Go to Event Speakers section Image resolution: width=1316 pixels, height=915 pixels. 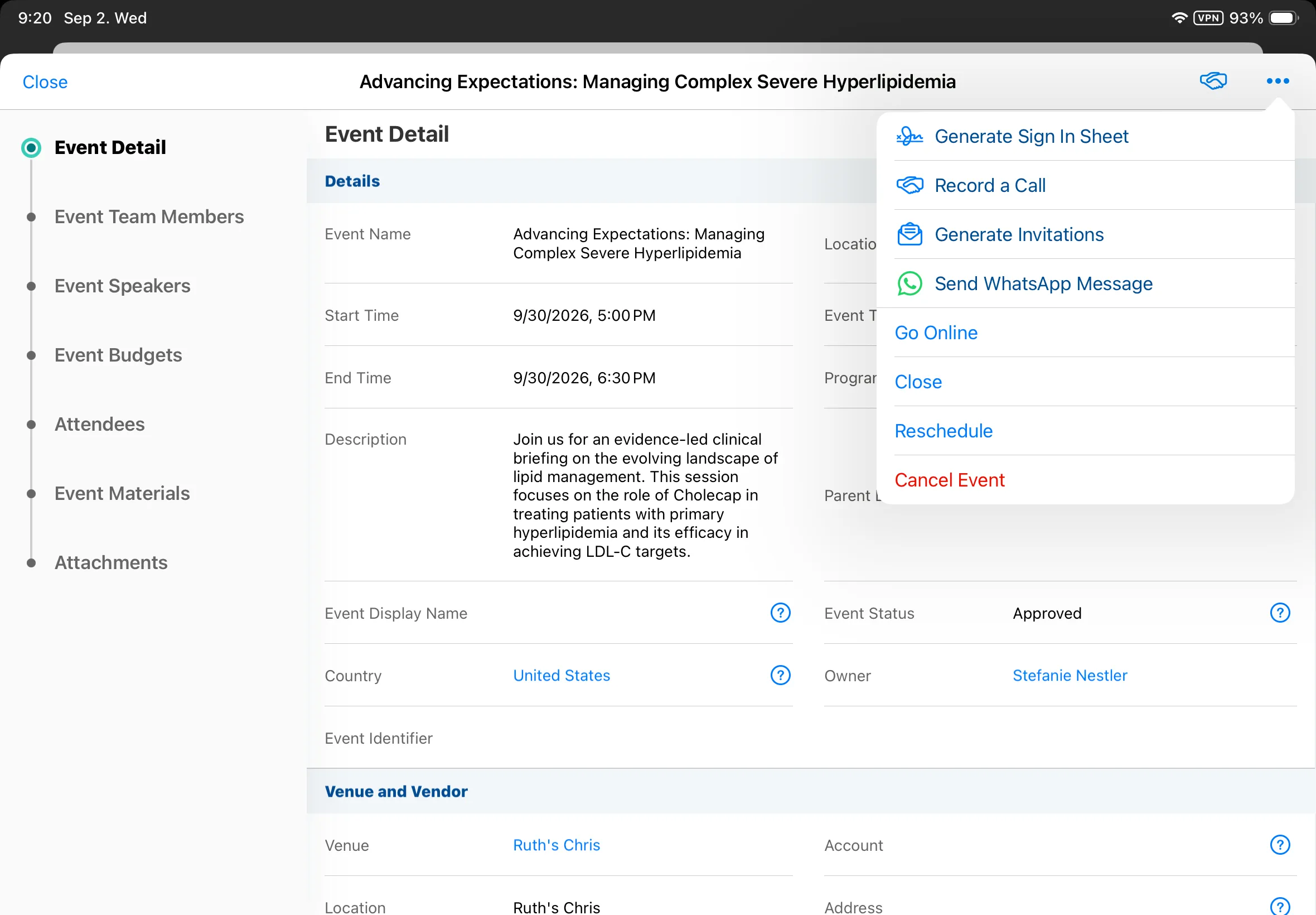(122, 286)
